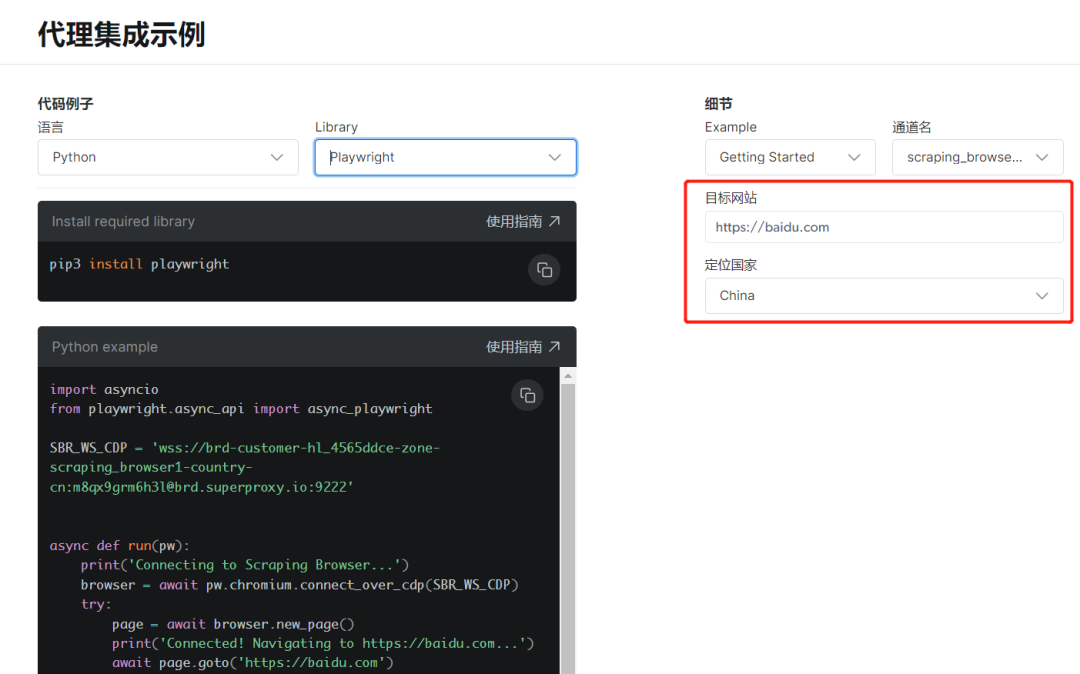Click the Example field label
1080x674 pixels.
[731, 127]
